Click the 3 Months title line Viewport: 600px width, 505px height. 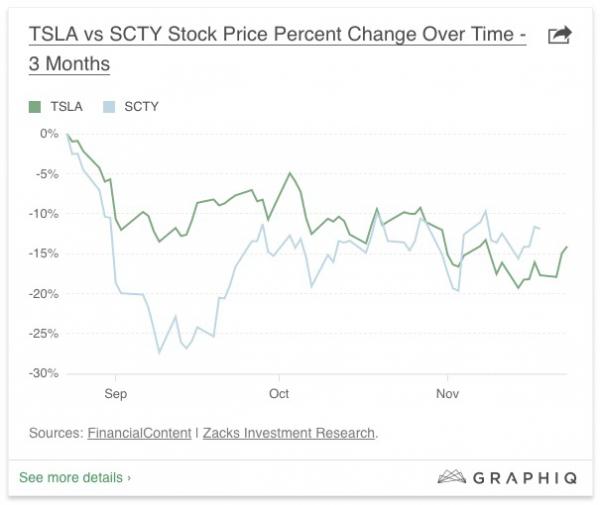coord(69,64)
